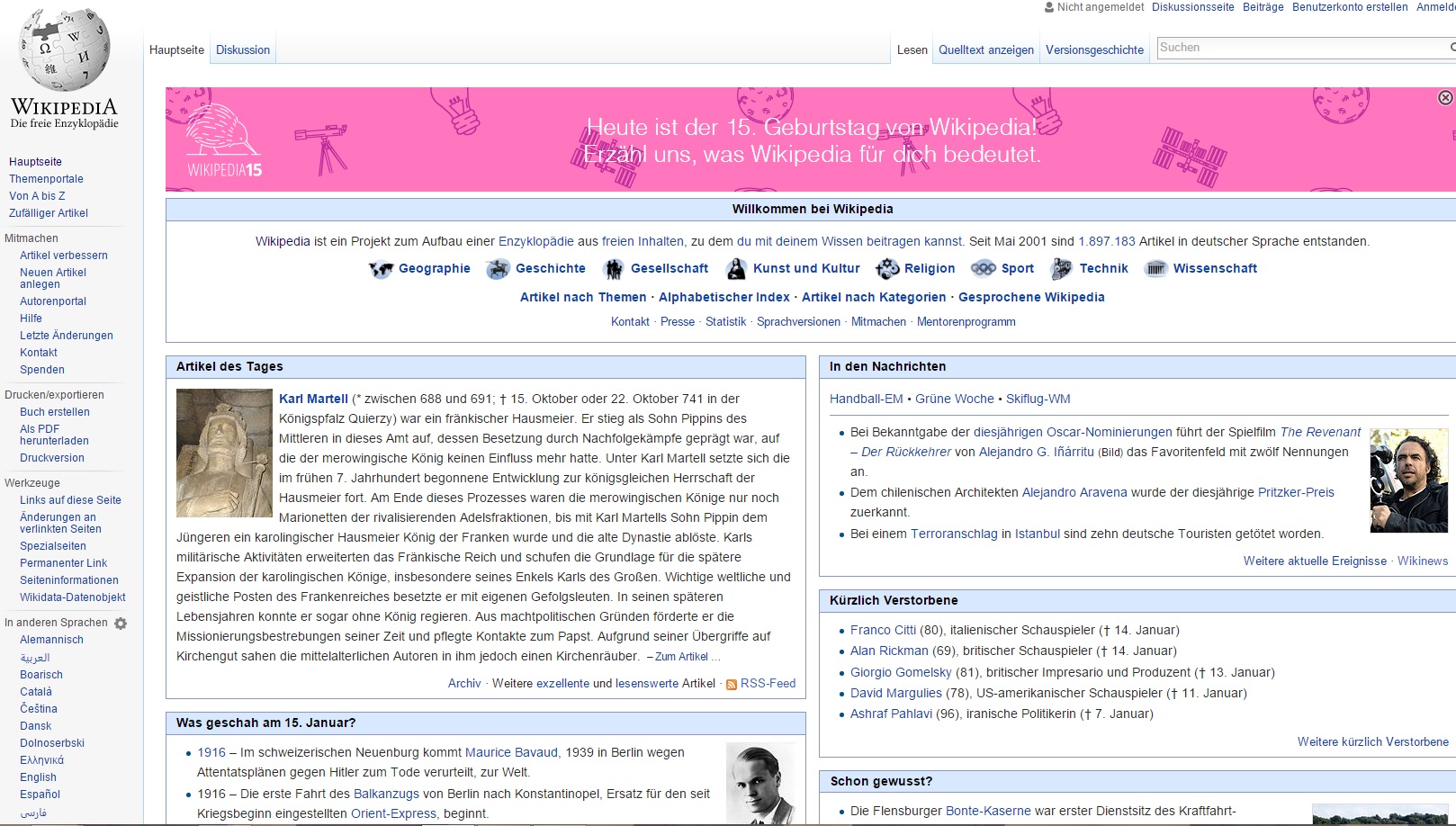Click the Balkanzugs link

[386, 794]
